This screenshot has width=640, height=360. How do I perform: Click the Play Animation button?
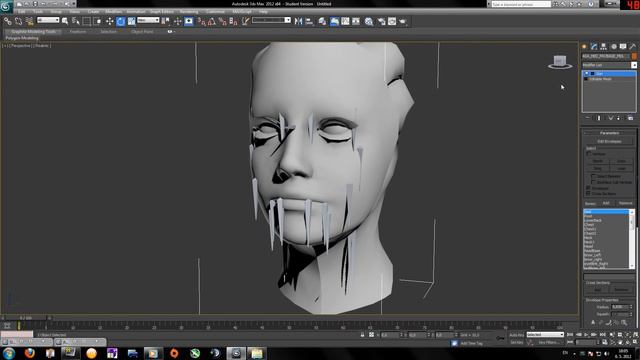coord(587,335)
